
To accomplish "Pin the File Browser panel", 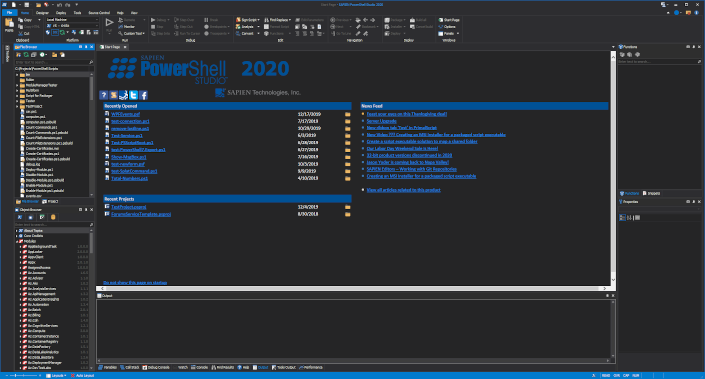I will (86, 47).
